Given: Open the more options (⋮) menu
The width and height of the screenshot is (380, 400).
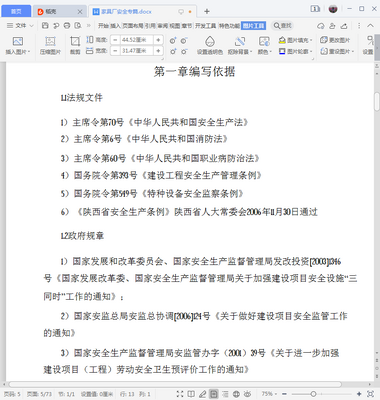Looking at the screenshot, I should 359,26.
